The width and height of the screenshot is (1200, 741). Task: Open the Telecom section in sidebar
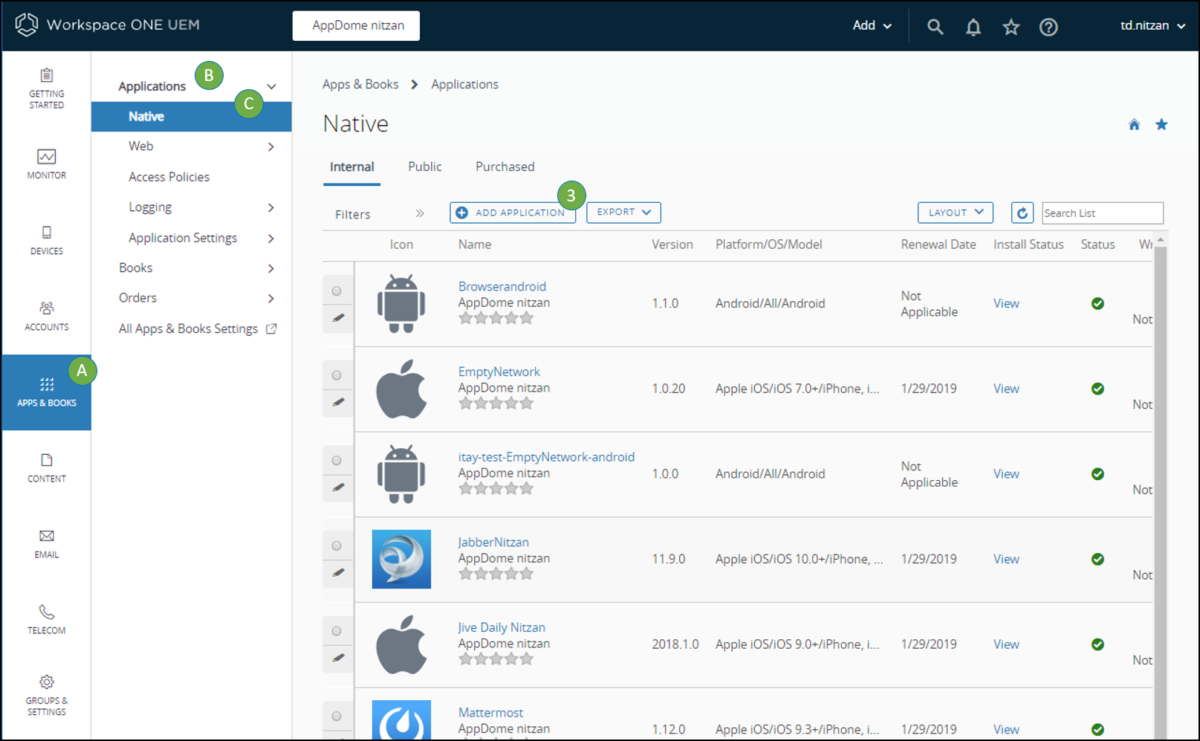pyautogui.click(x=46, y=618)
